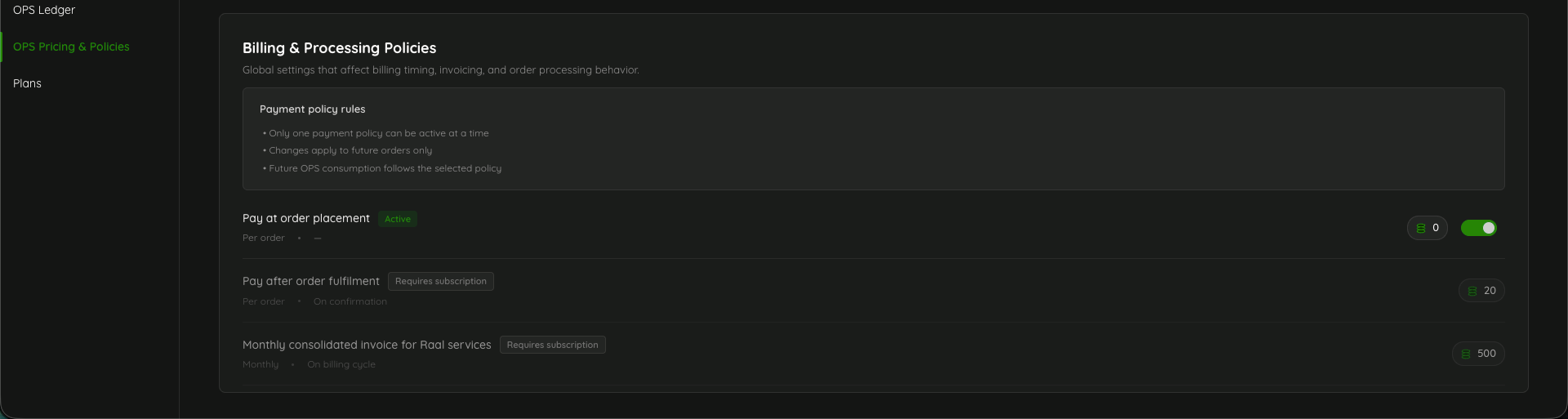Click Requires subscription badge for Monthly consolidated invoice
Viewport: 1568px width, 419px height.
(553, 345)
